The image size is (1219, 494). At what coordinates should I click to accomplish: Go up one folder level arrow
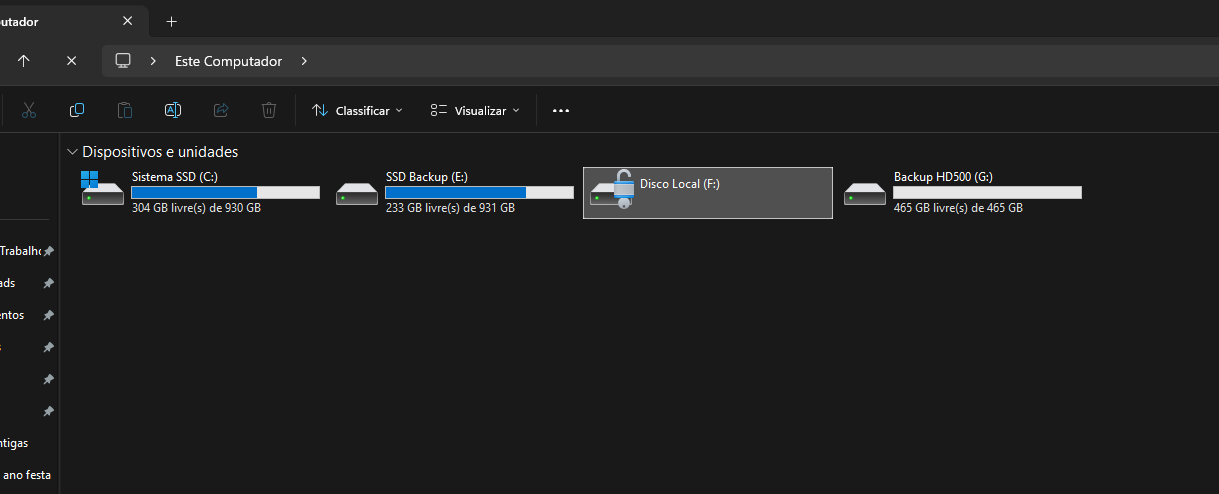pos(24,61)
